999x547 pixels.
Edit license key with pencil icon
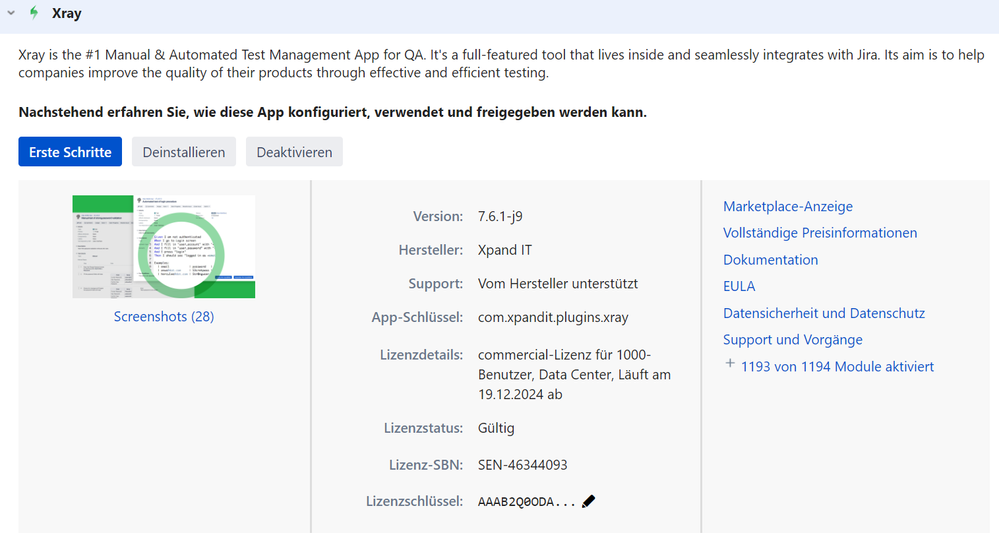(x=589, y=501)
